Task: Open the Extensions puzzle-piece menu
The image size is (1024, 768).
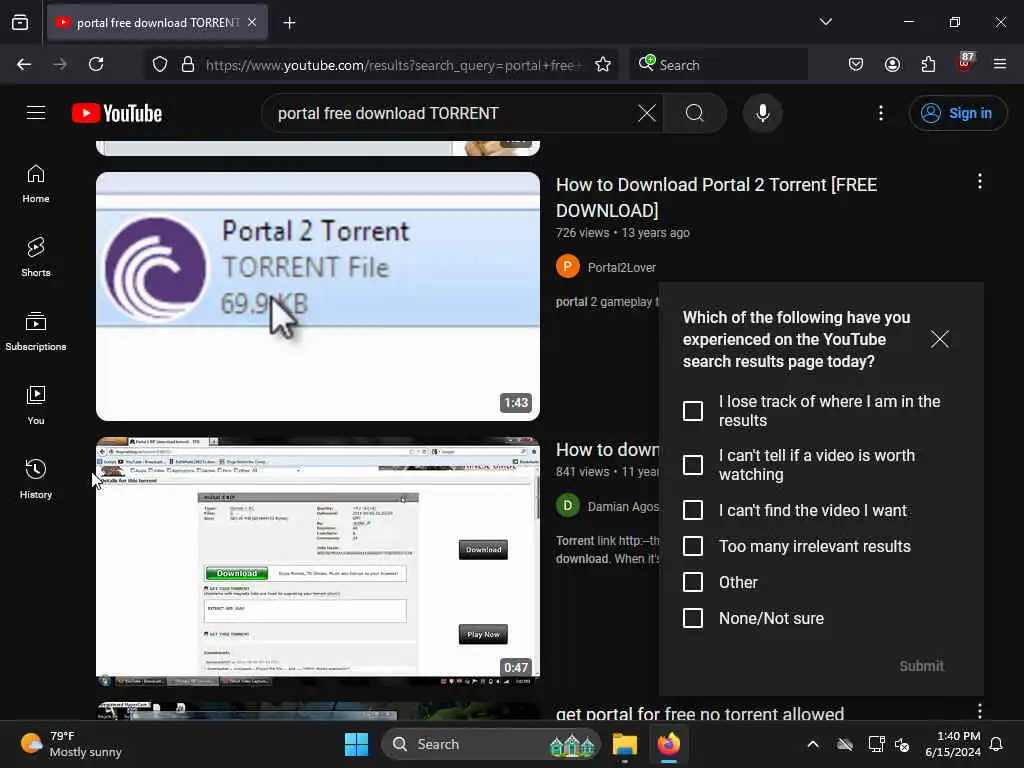Action: 928,64
